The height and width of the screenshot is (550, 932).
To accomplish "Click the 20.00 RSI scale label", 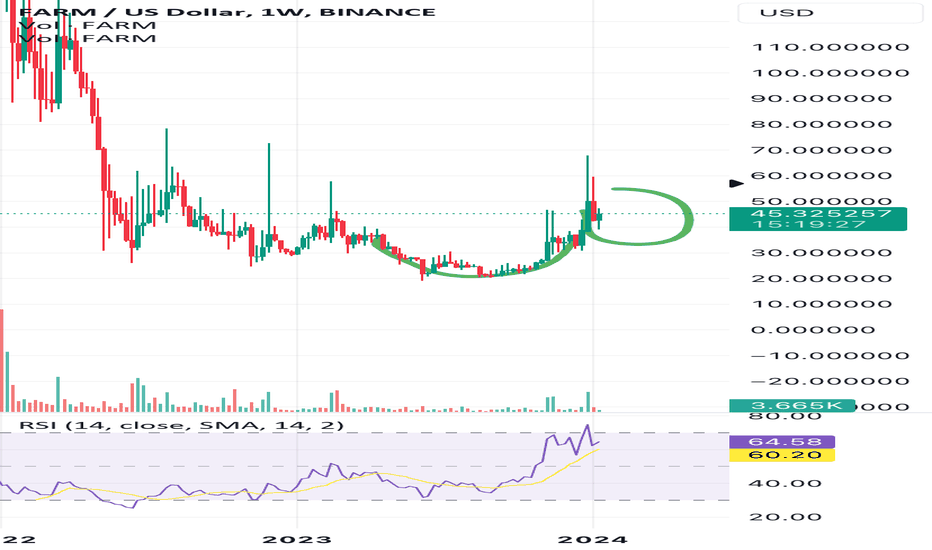I will (x=785, y=517).
